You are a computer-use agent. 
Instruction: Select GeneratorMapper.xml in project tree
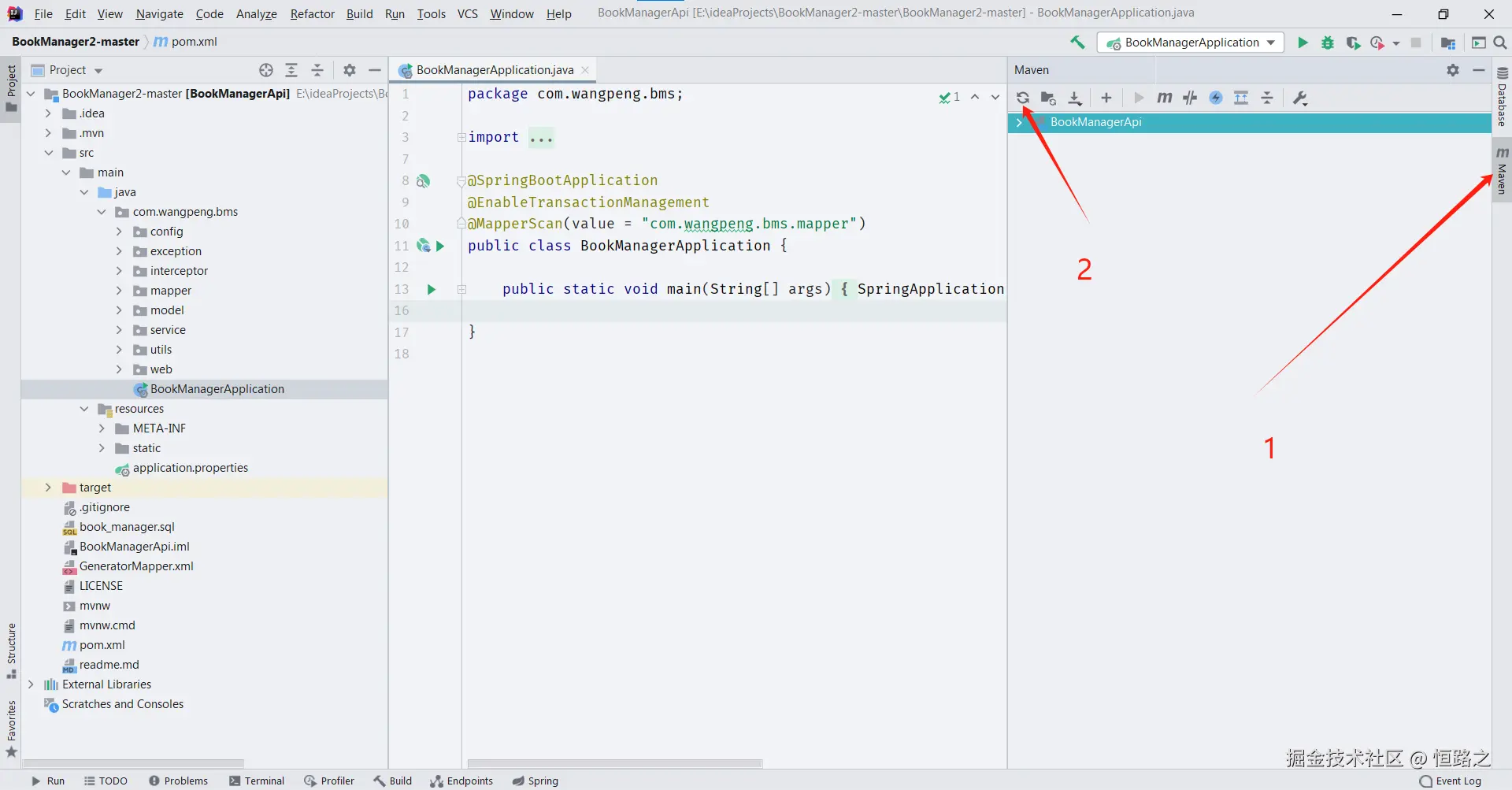pyautogui.click(x=136, y=566)
